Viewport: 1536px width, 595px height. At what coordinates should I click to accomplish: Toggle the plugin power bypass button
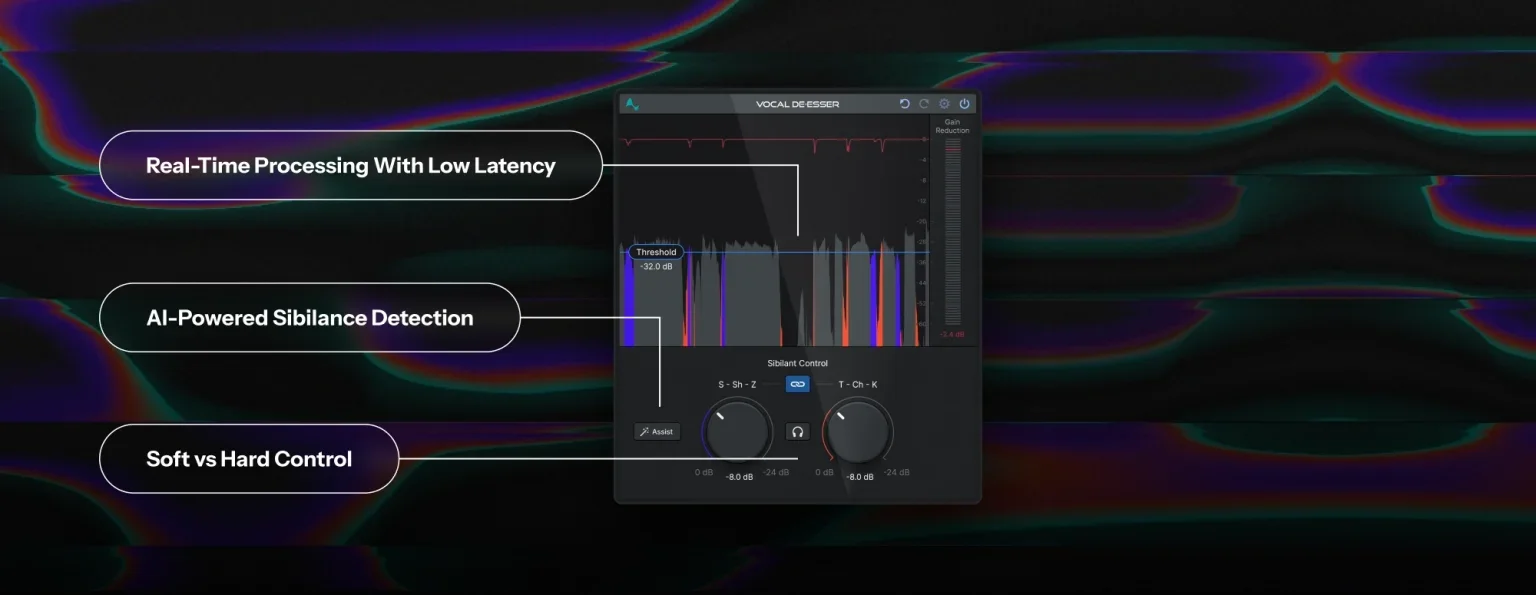pos(965,104)
